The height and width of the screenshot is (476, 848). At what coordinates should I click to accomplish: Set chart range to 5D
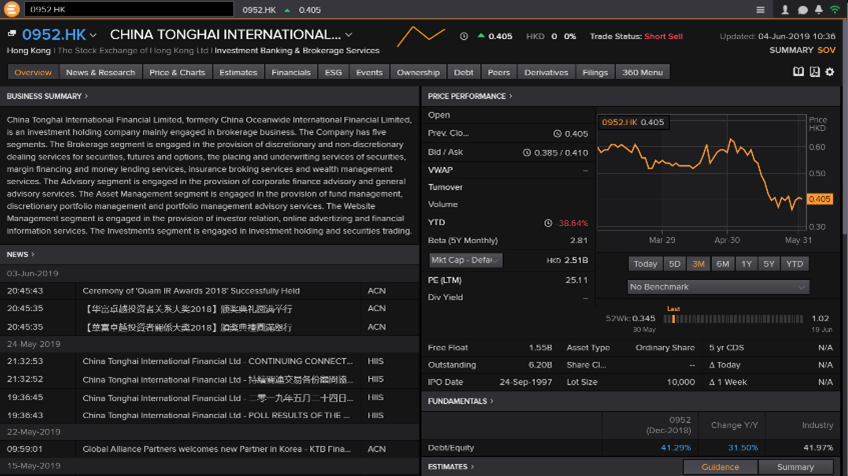click(x=674, y=264)
